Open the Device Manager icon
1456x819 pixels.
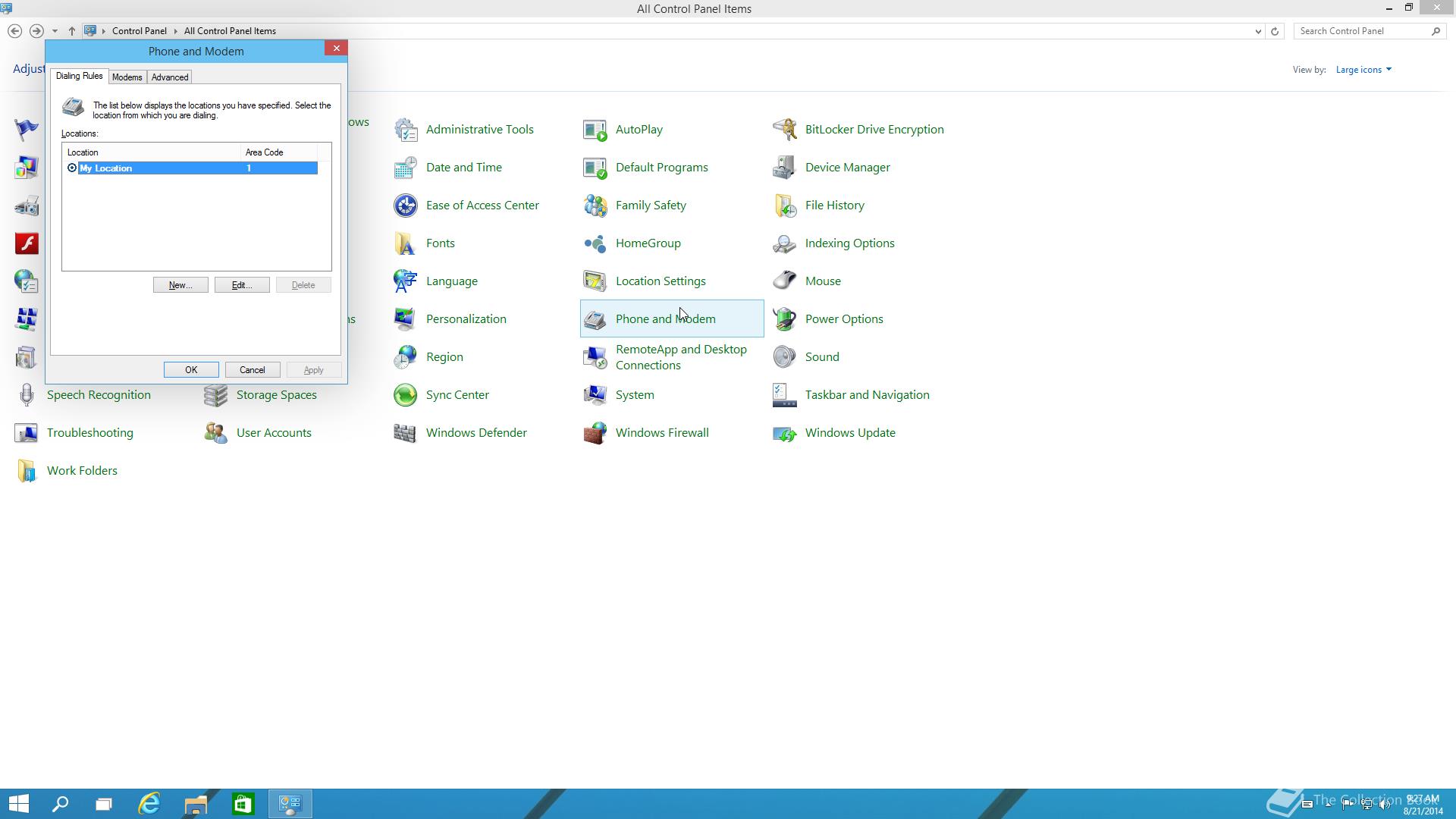pos(785,168)
